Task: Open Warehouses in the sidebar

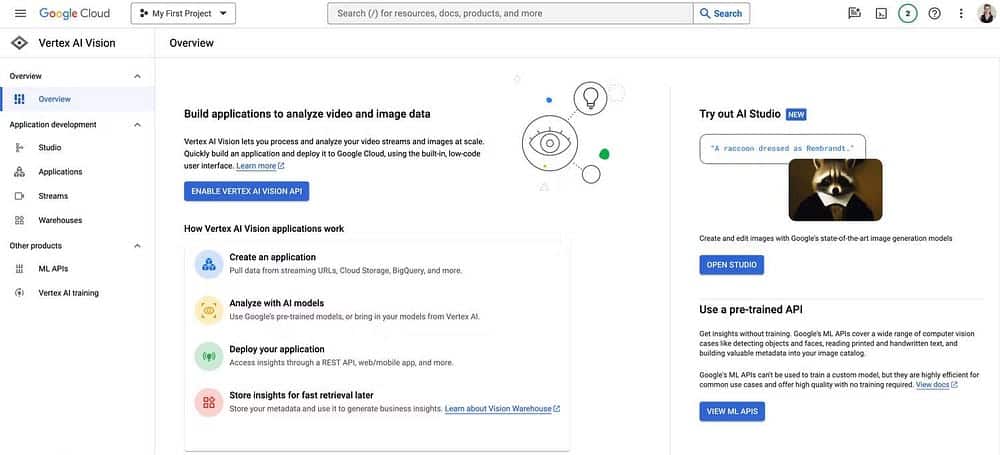Action: point(77,220)
